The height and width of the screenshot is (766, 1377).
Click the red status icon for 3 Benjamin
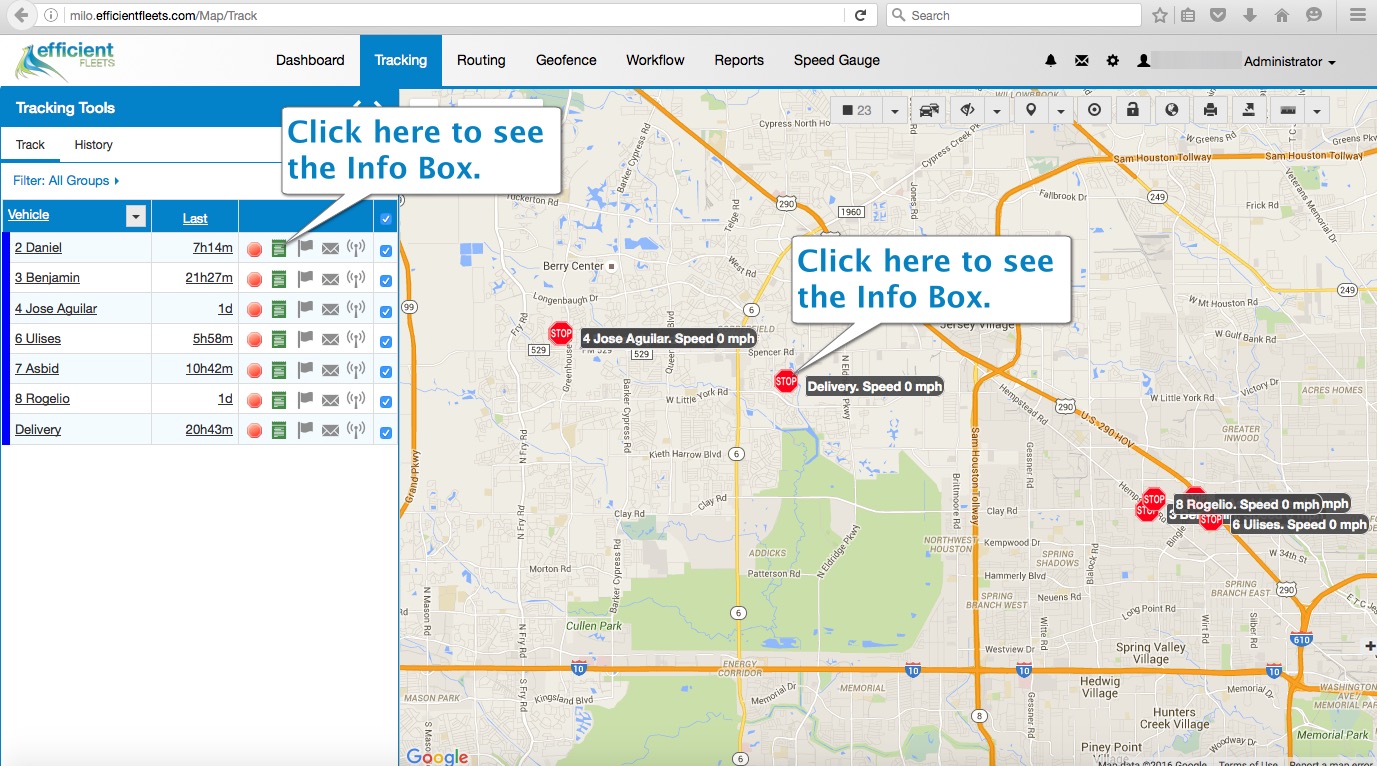pos(254,279)
